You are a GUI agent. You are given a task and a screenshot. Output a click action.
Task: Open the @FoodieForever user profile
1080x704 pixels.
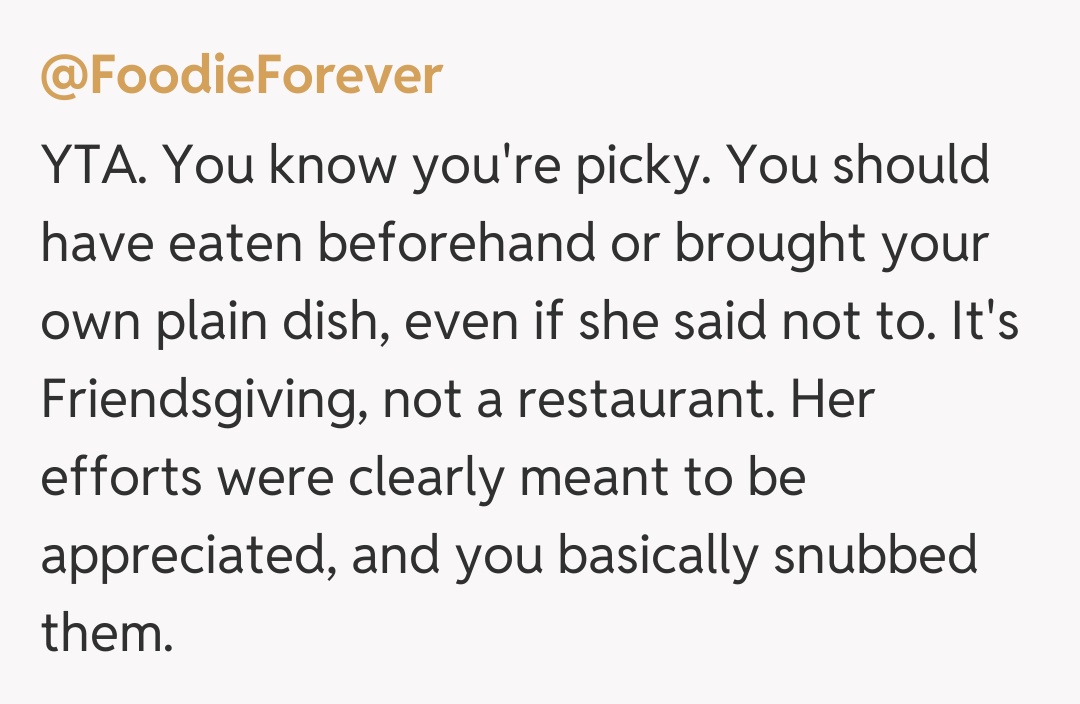pos(241,77)
